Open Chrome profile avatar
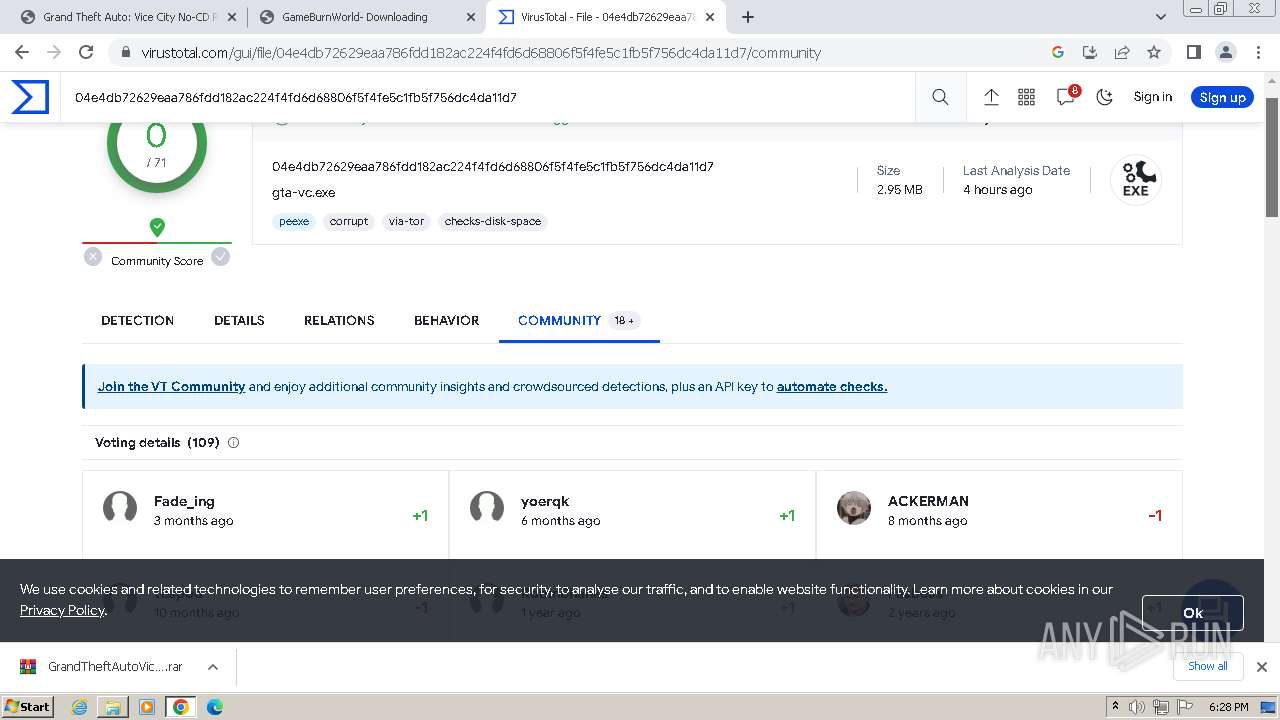The height and width of the screenshot is (720, 1280). click(1225, 52)
